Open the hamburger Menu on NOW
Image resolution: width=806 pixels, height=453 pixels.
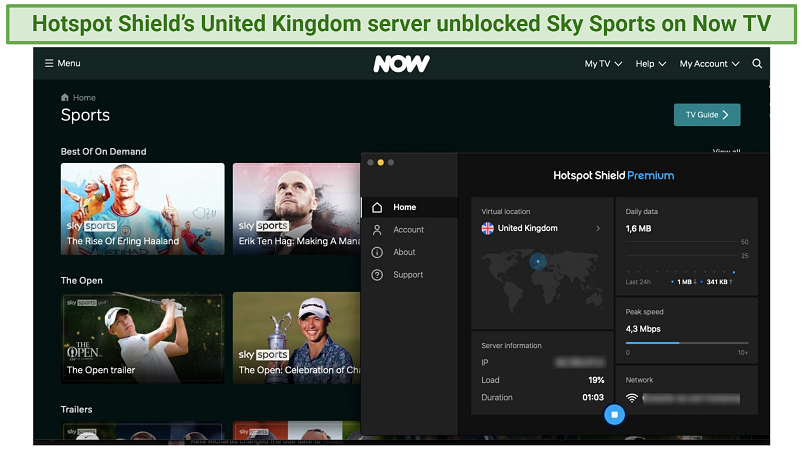tap(62, 63)
